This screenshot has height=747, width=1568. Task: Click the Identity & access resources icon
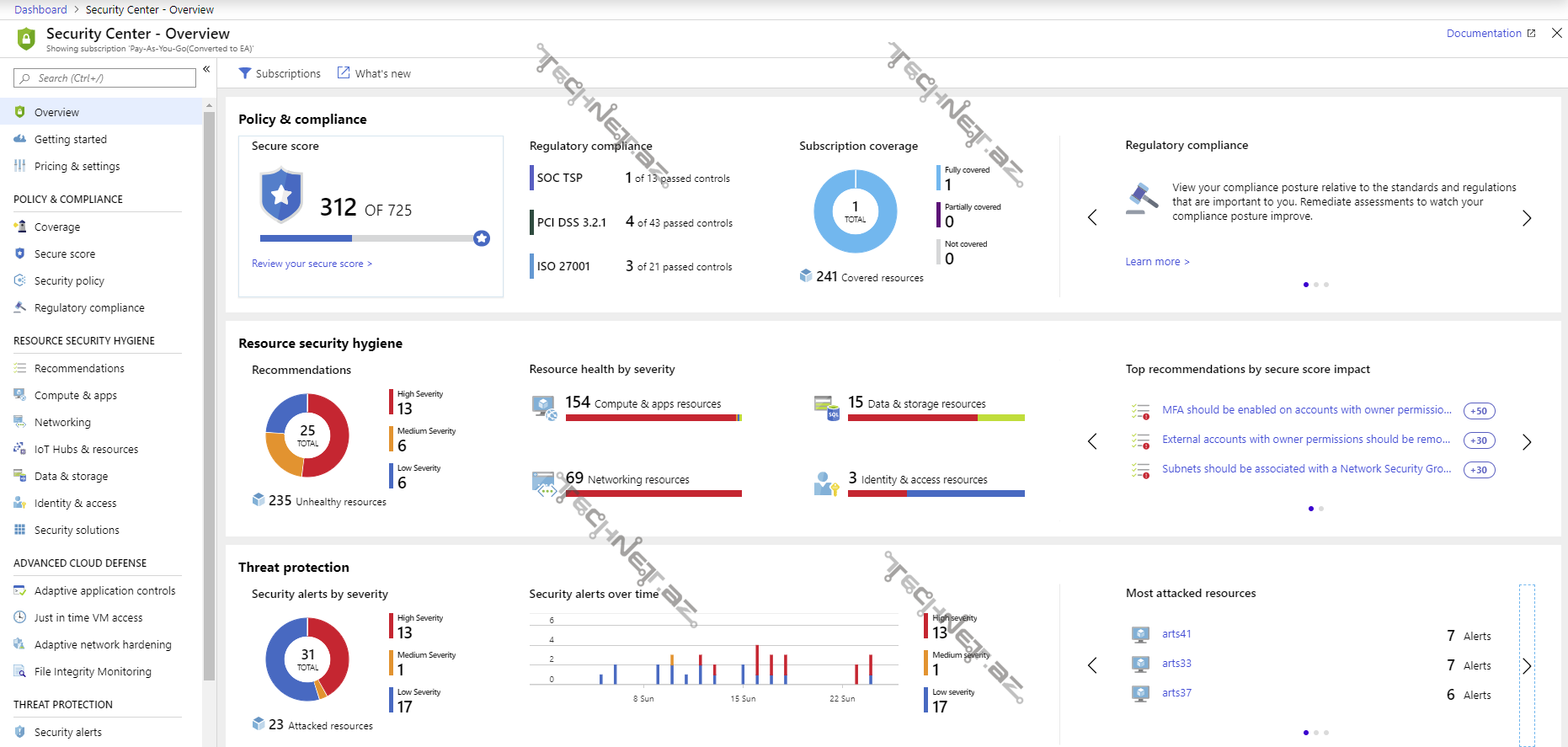tap(826, 483)
